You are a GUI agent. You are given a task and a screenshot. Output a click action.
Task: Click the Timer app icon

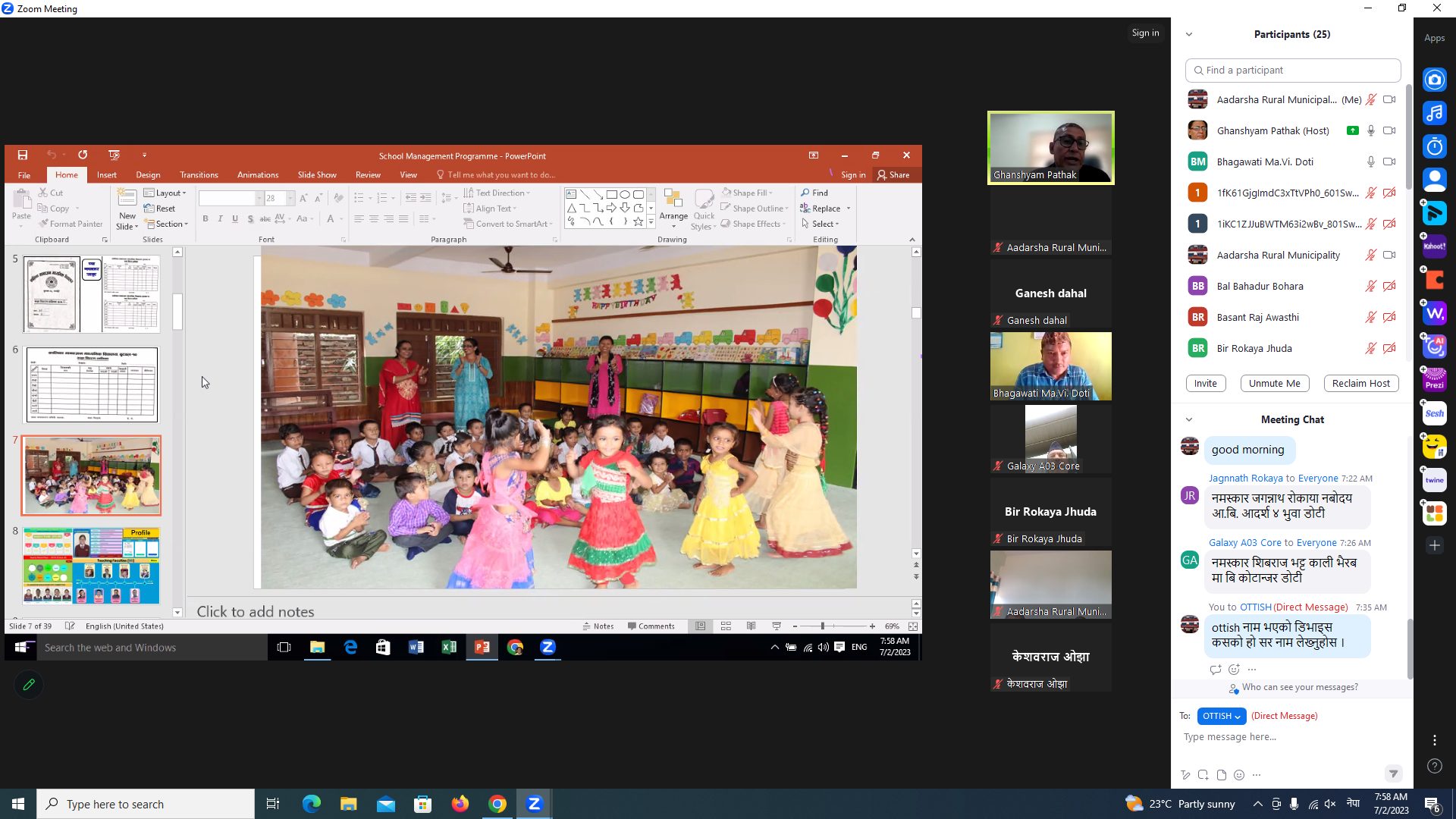(x=1434, y=146)
